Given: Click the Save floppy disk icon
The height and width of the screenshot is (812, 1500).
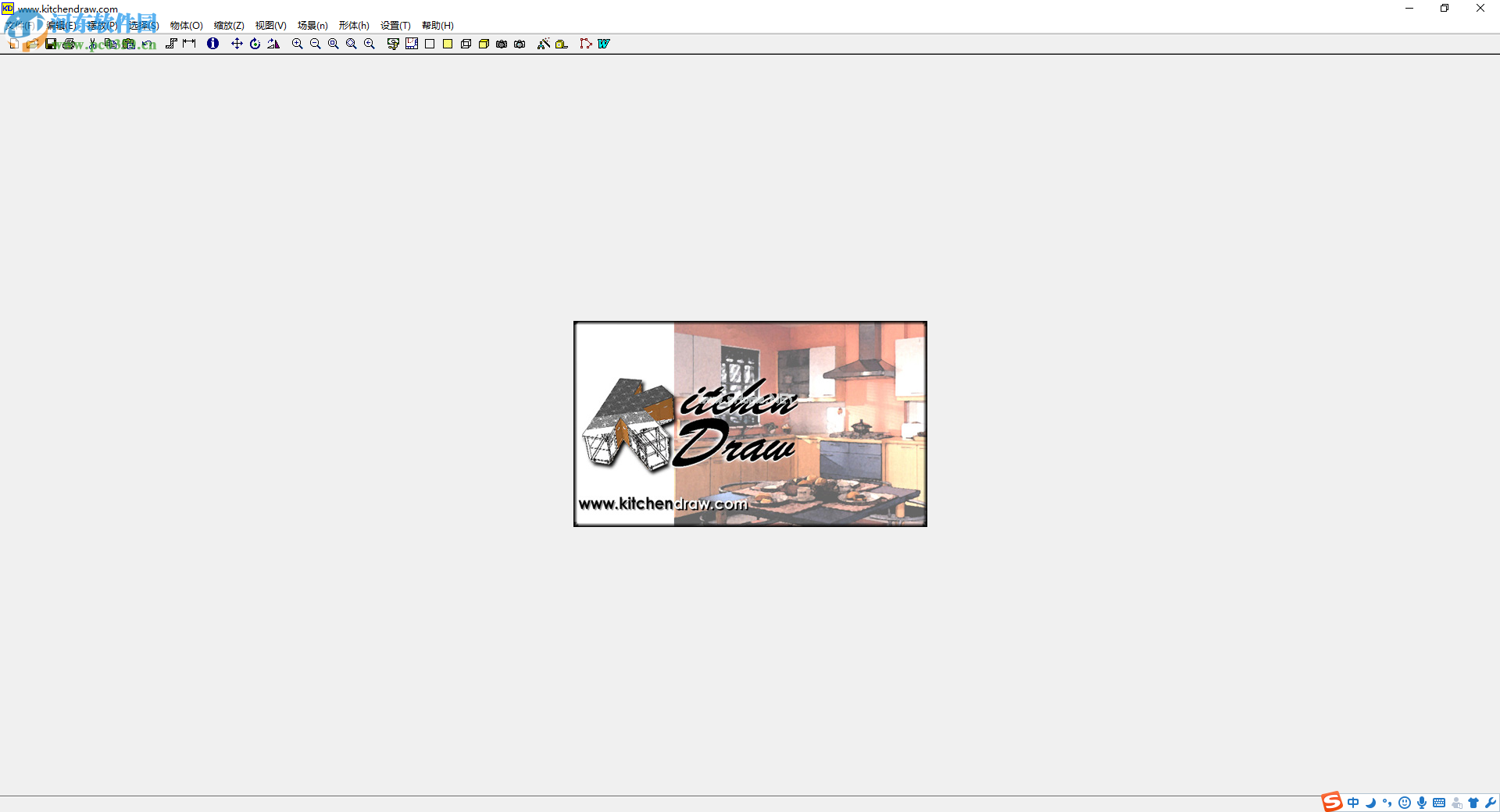Looking at the screenshot, I should click(51, 44).
